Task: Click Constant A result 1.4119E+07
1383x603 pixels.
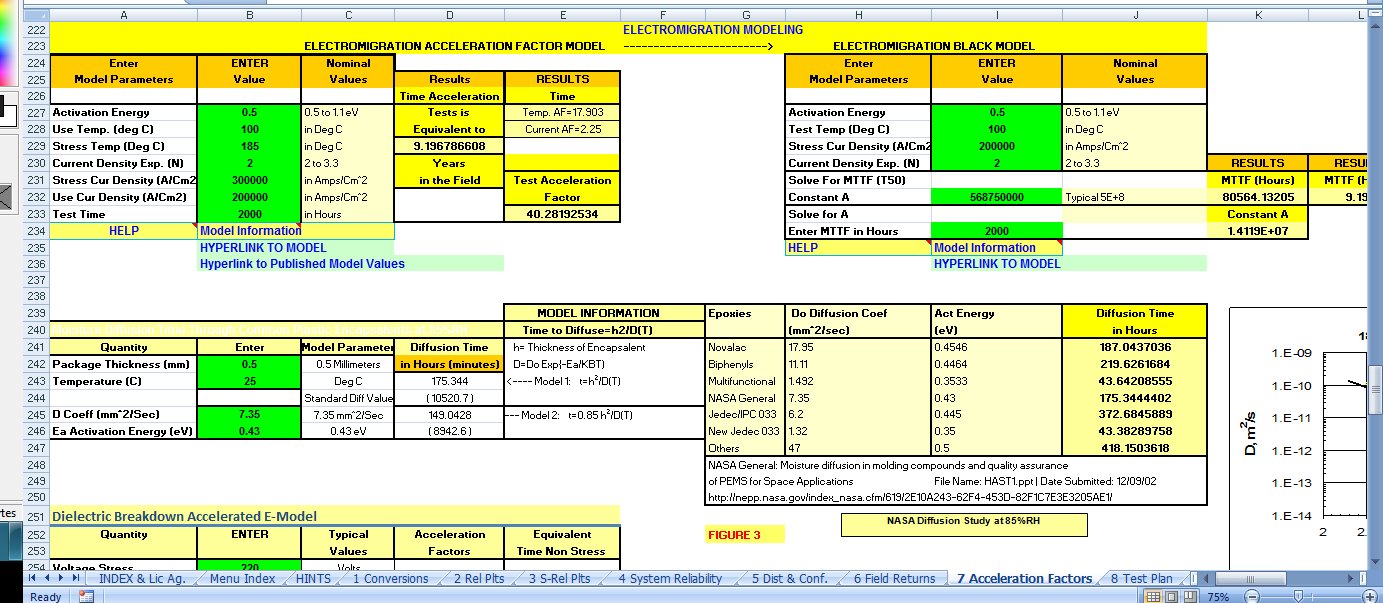Action: point(1256,231)
